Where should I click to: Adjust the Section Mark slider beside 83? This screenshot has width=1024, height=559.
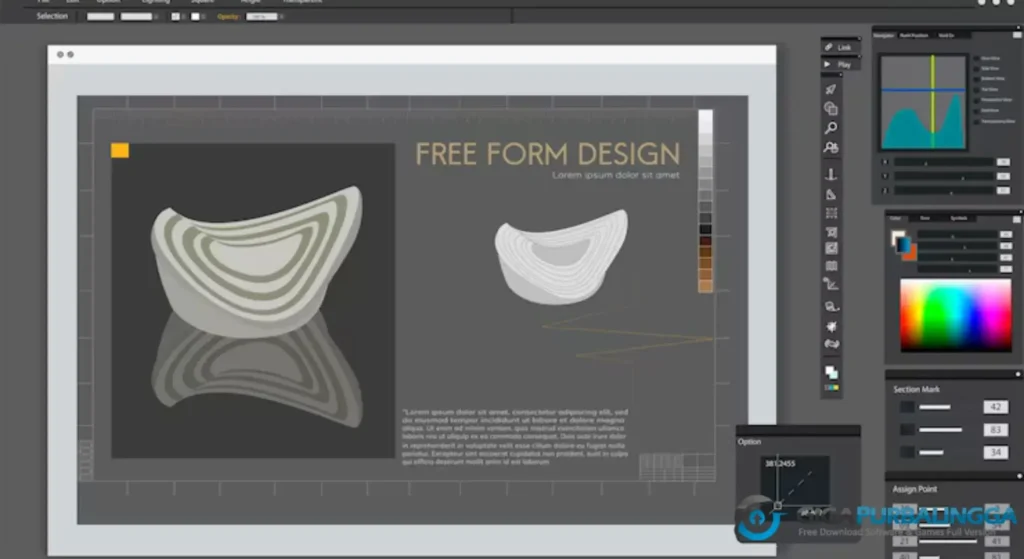[940, 430]
